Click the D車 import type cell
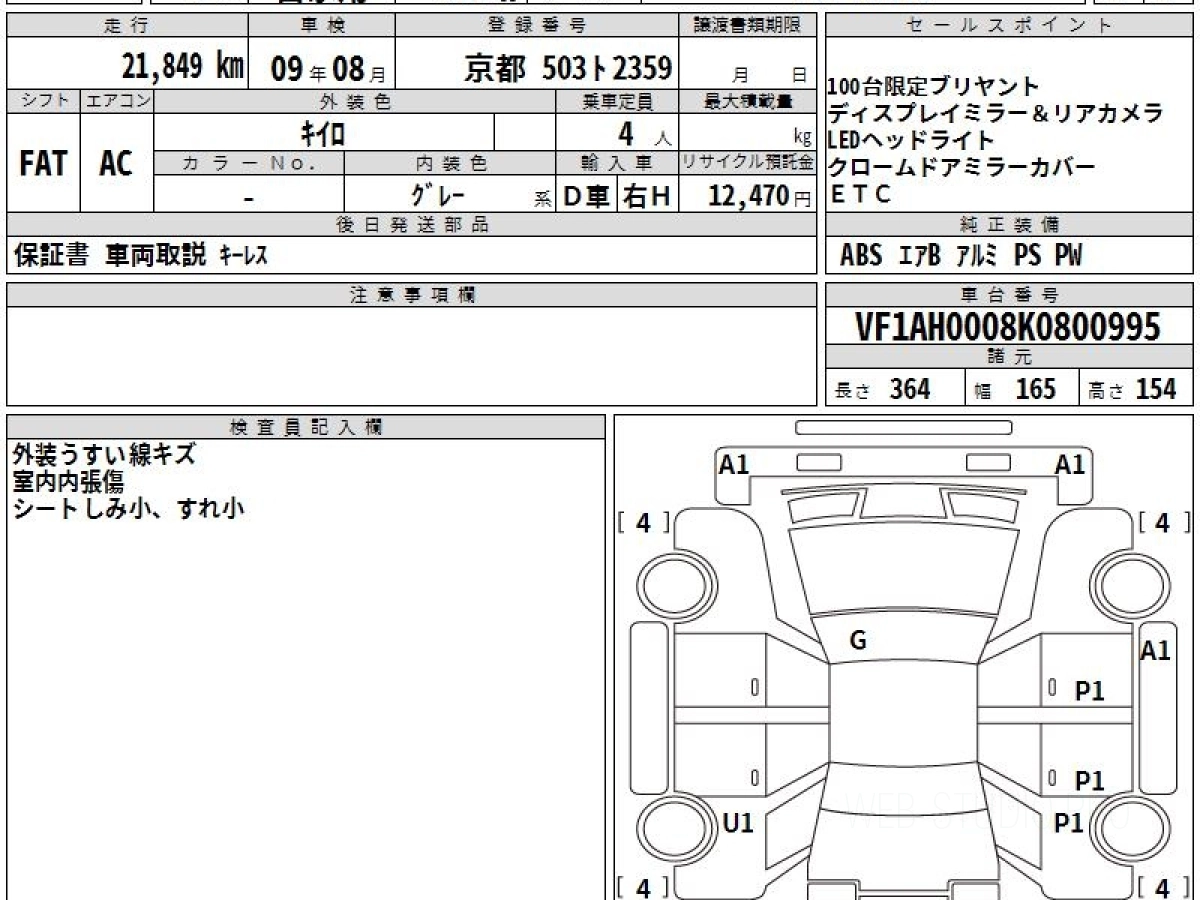The width and height of the screenshot is (1200, 900). (x=586, y=196)
